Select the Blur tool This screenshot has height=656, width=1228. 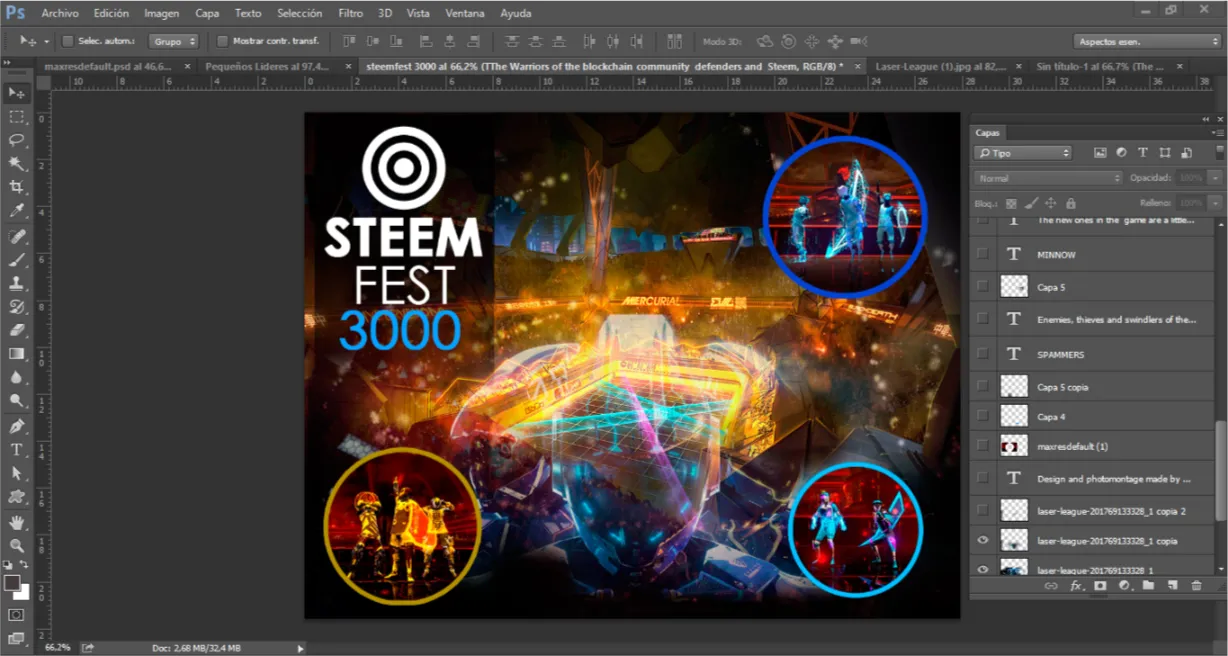point(17,377)
